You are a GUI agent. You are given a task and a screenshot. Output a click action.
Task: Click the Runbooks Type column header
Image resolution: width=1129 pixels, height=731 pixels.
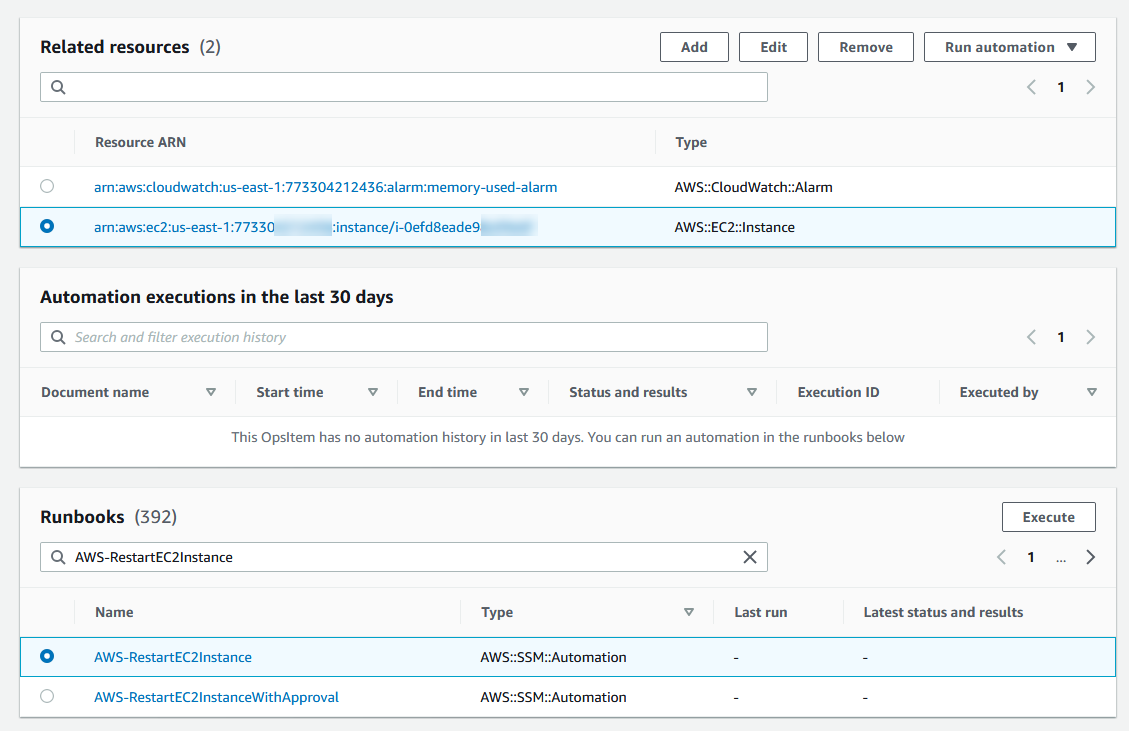pyautogui.click(x=497, y=612)
